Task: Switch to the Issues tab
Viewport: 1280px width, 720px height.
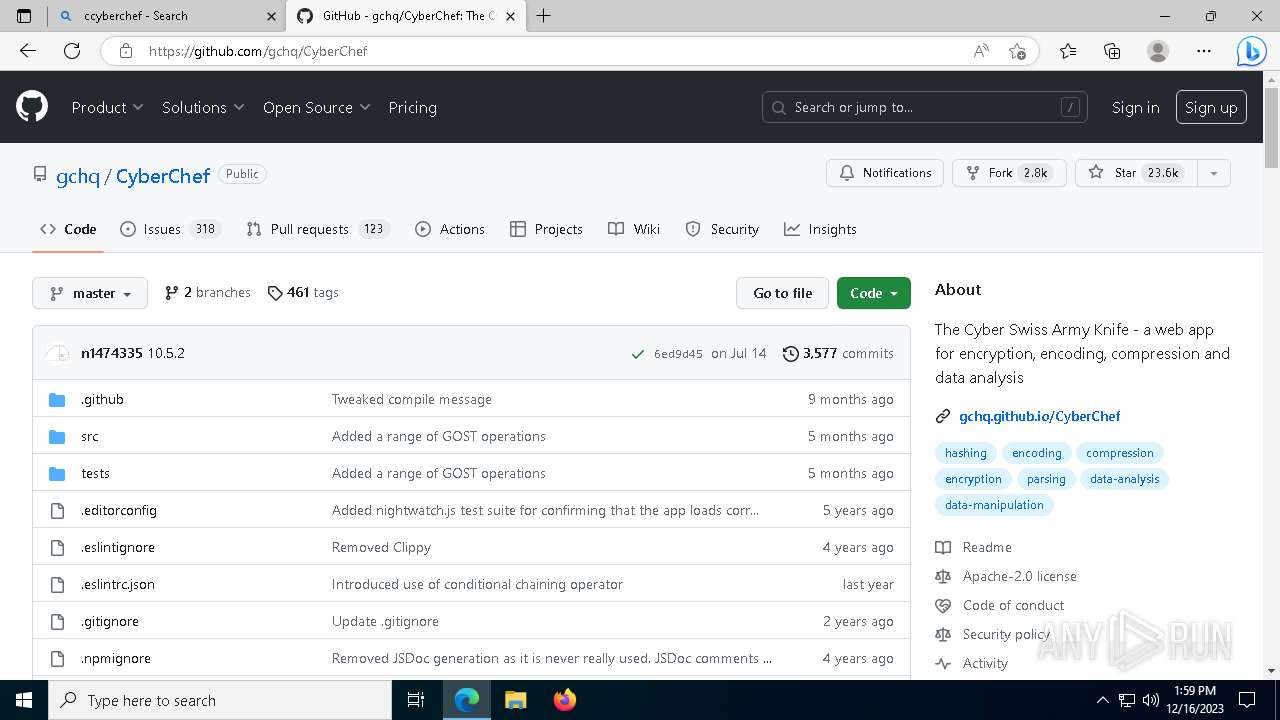Action: [170, 229]
